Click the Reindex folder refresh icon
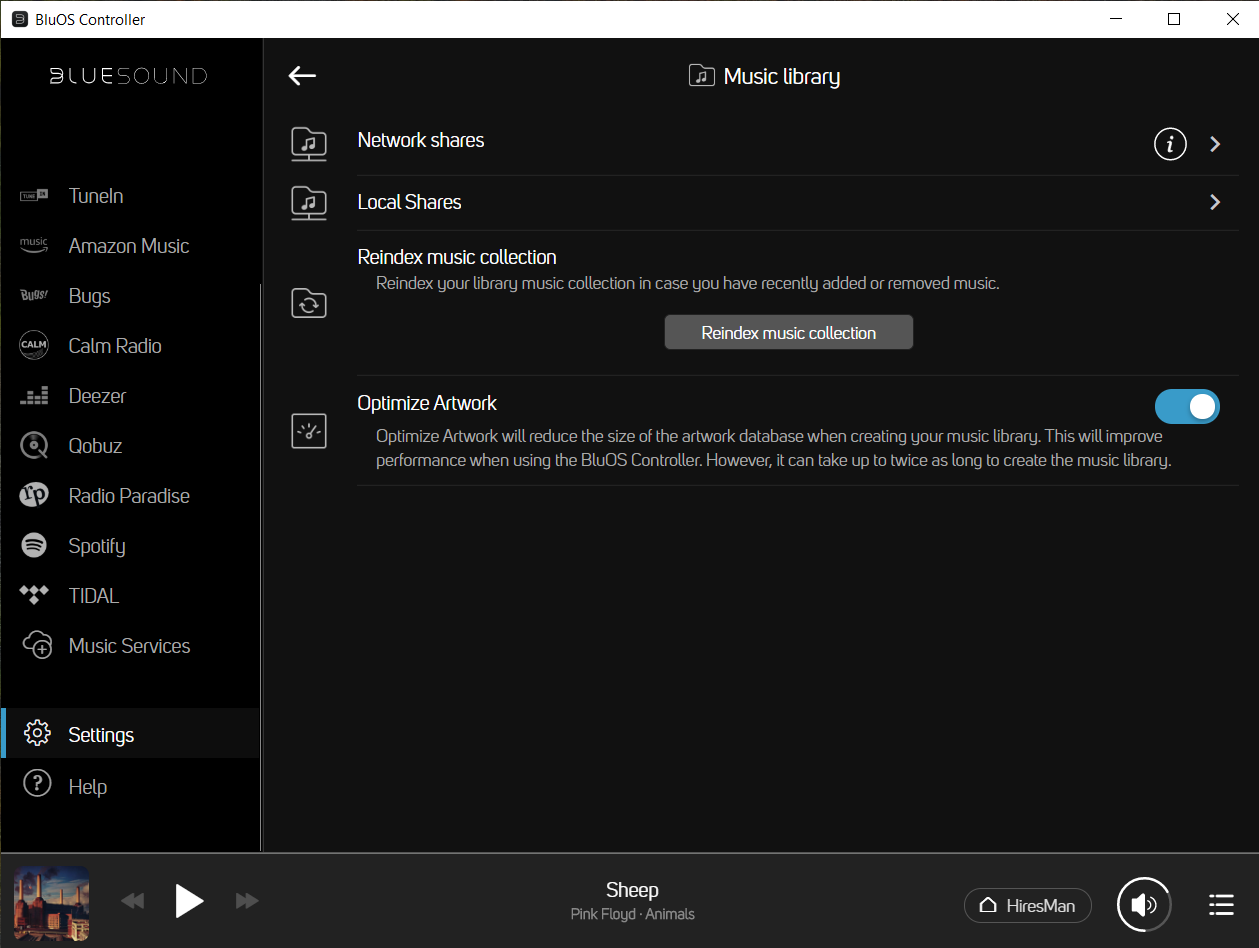Viewport: 1259px width, 948px height. 309,303
